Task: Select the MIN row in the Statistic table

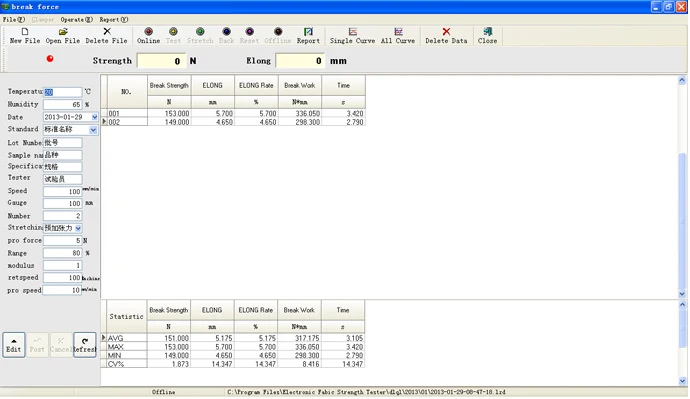Action: point(233,355)
